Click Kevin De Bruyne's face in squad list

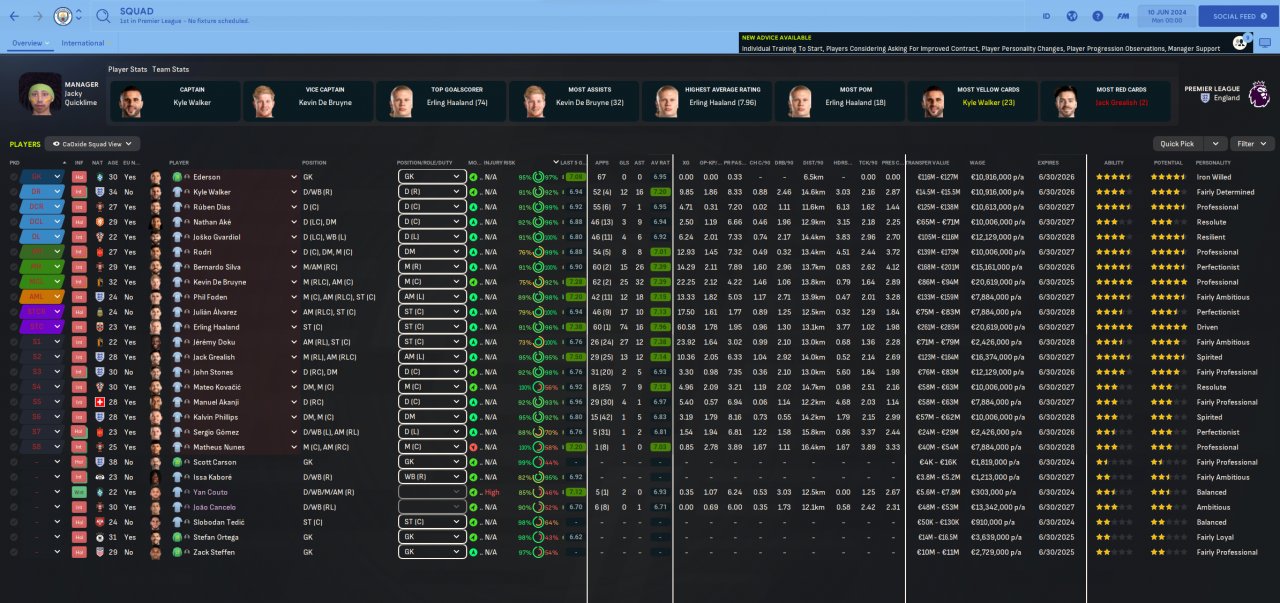click(x=156, y=282)
